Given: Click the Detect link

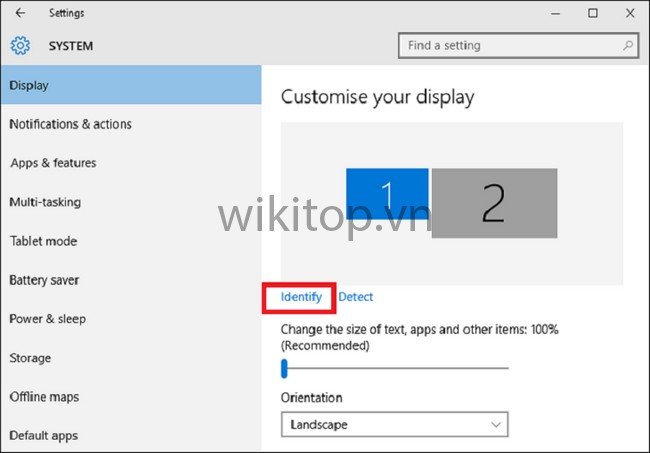Looking at the screenshot, I should pyautogui.click(x=355, y=297).
